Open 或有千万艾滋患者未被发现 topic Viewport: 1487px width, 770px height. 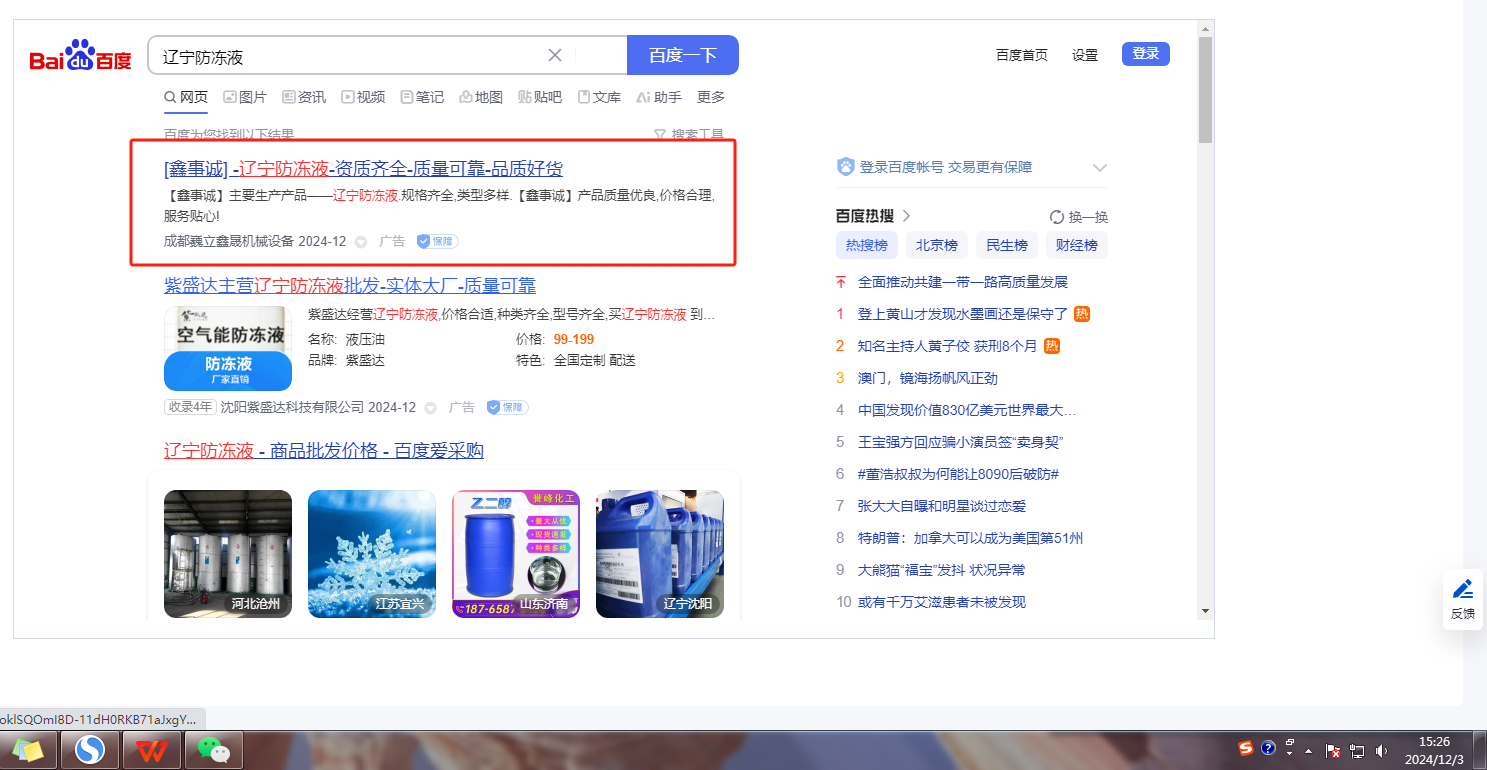point(942,602)
